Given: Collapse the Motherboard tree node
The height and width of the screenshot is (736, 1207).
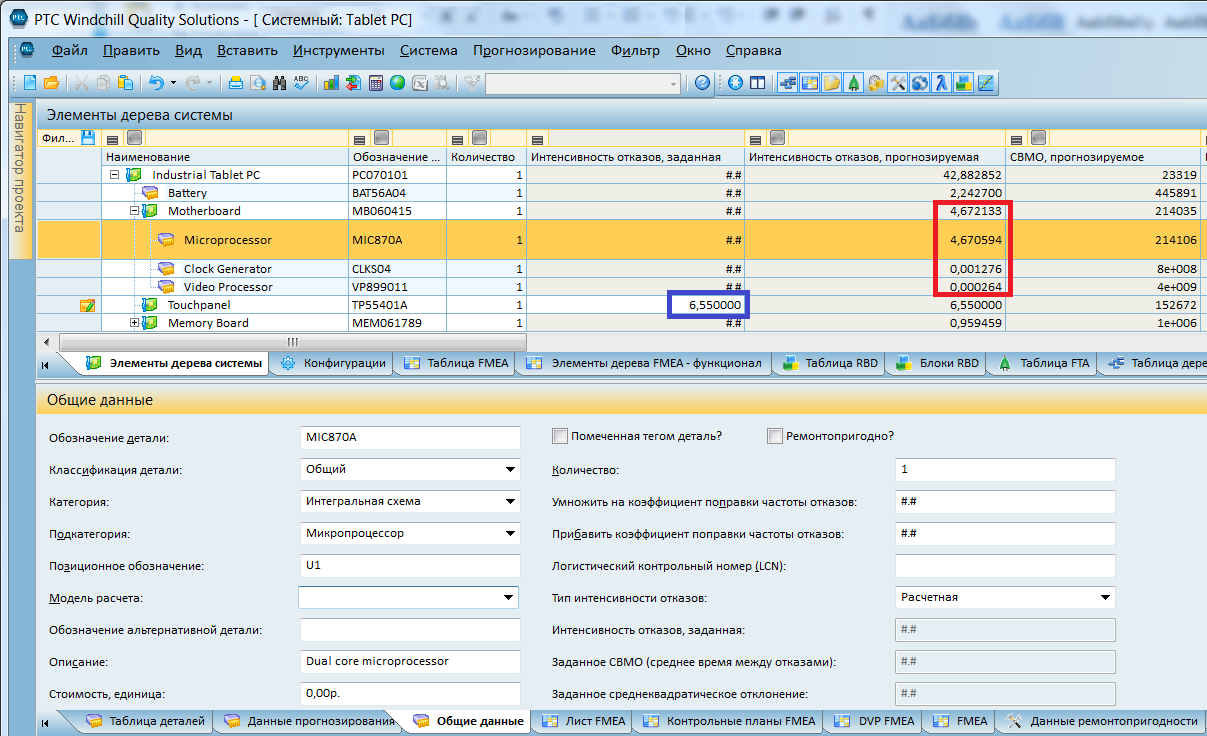Looking at the screenshot, I should point(135,211).
